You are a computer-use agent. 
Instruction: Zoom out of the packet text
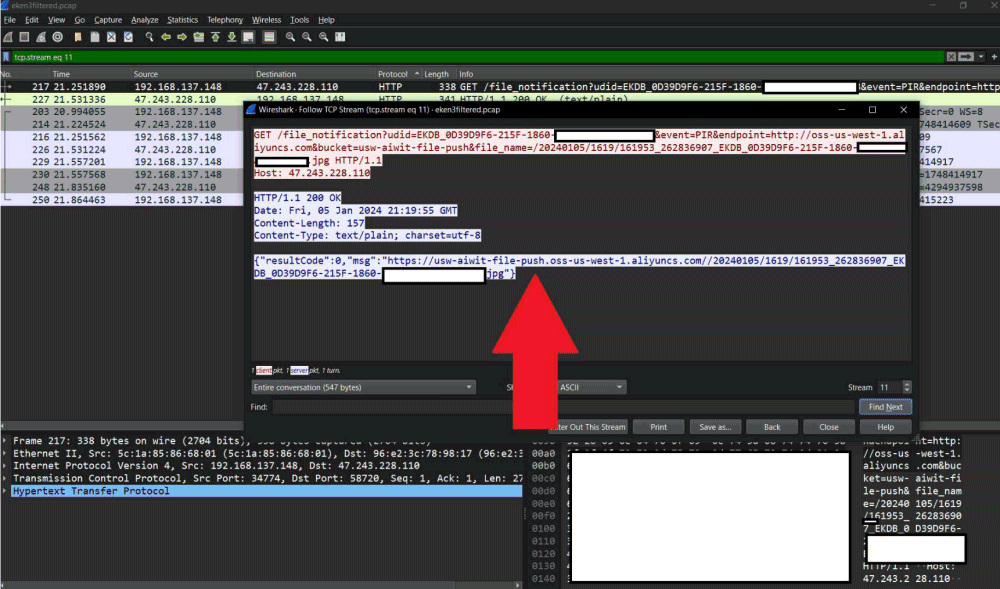pyautogui.click(x=307, y=37)
